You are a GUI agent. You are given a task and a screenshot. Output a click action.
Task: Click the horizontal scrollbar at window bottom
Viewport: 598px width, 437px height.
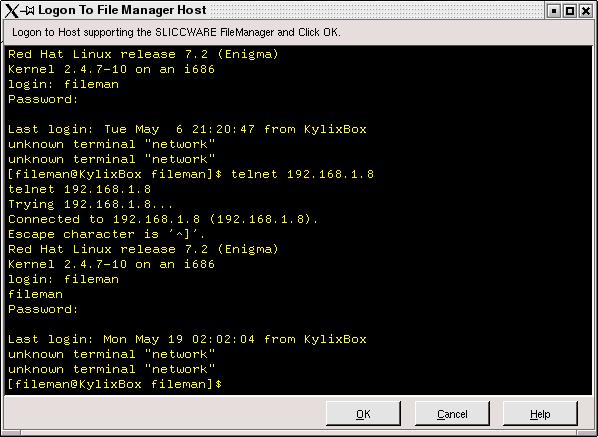(299, 433)
